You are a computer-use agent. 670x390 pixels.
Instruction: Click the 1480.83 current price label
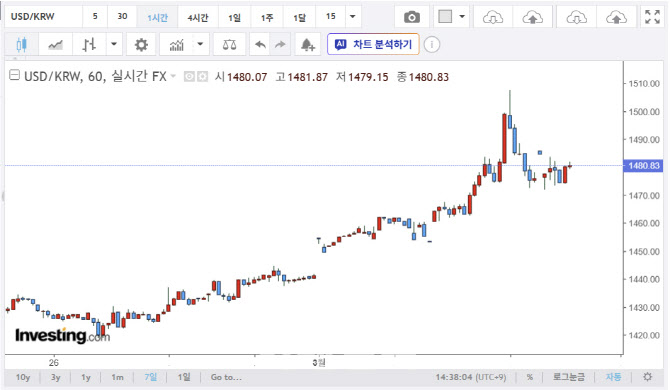click(x=644, y=166)
